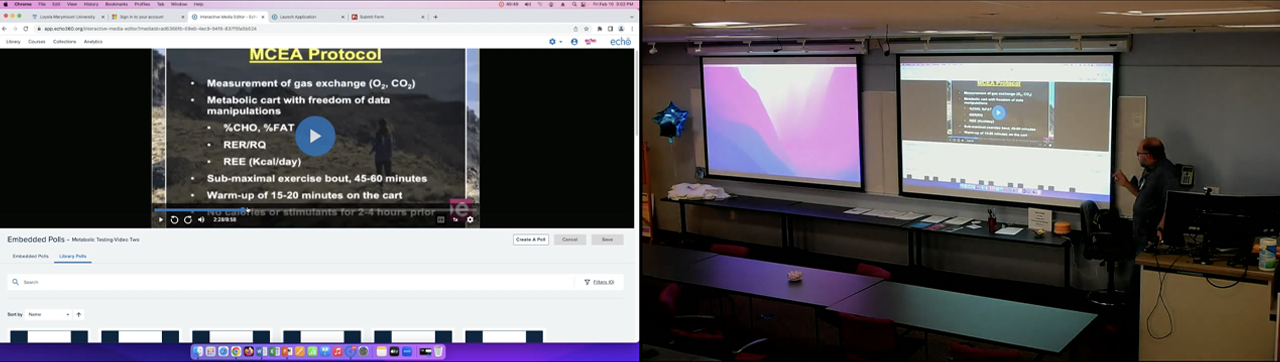Click the Cancel button
The height and width of the screenshot is (362, 1280).
pyautogui.click(x=569, y=239)
